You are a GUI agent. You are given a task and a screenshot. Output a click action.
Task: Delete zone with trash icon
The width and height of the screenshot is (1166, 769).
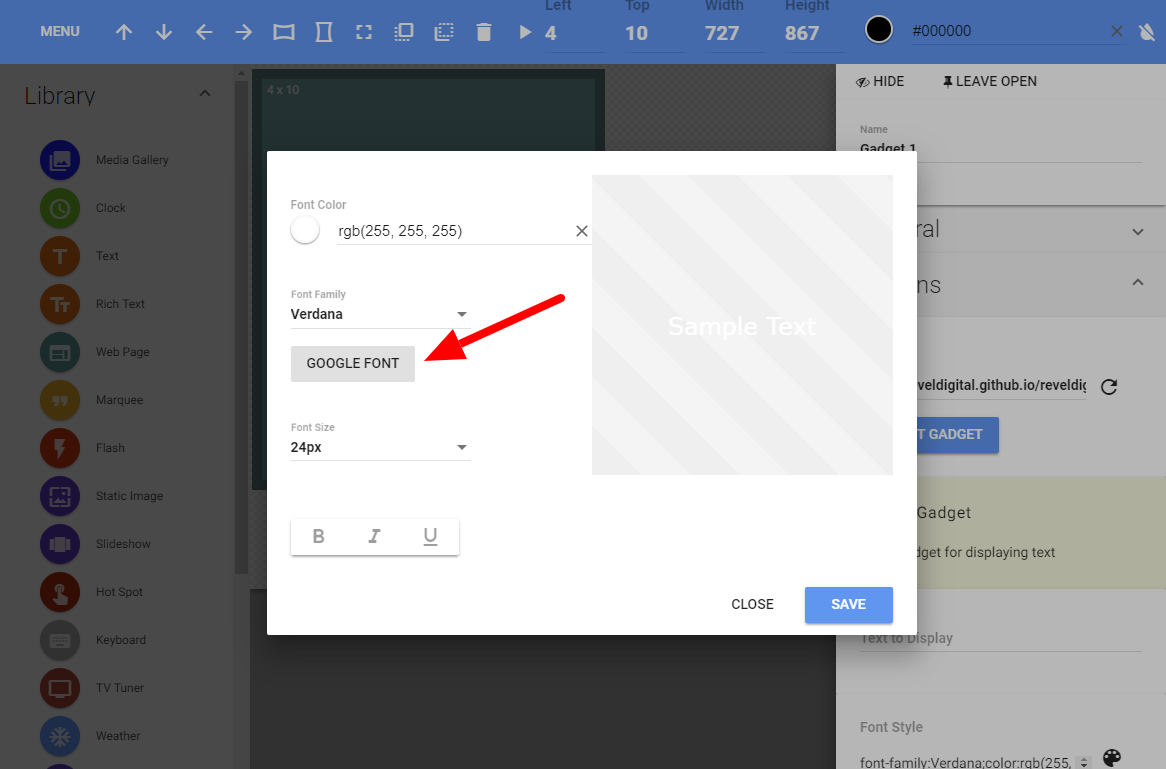[484, 32]
